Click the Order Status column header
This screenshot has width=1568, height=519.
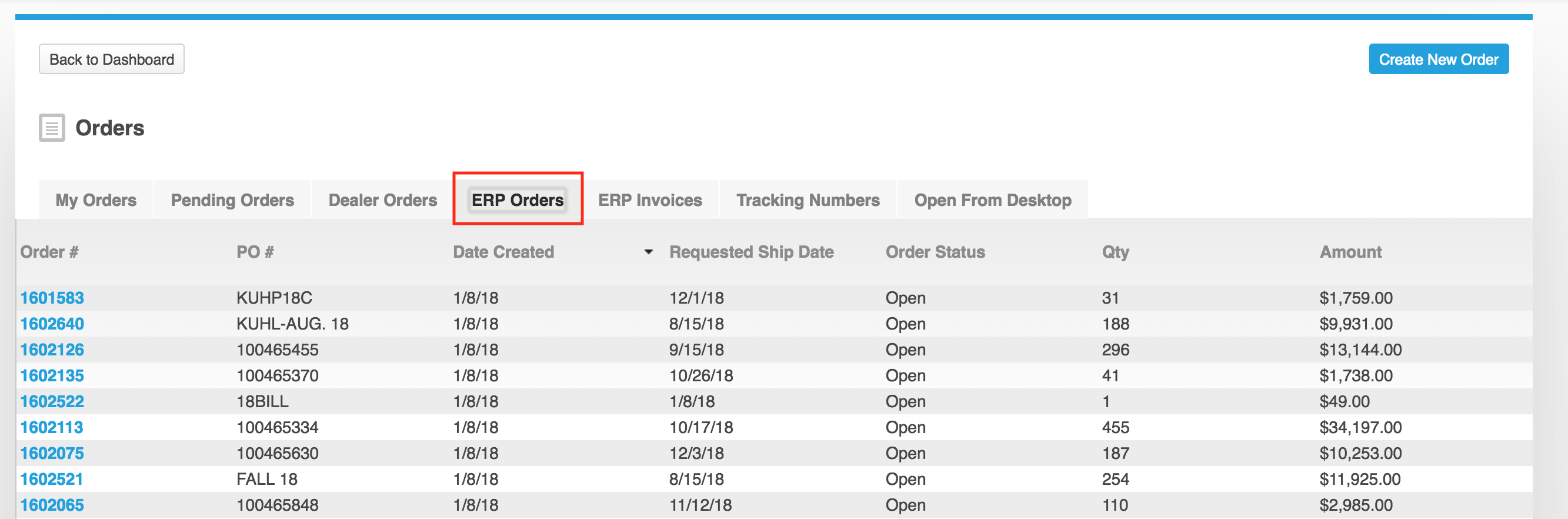tap(935, 252)
